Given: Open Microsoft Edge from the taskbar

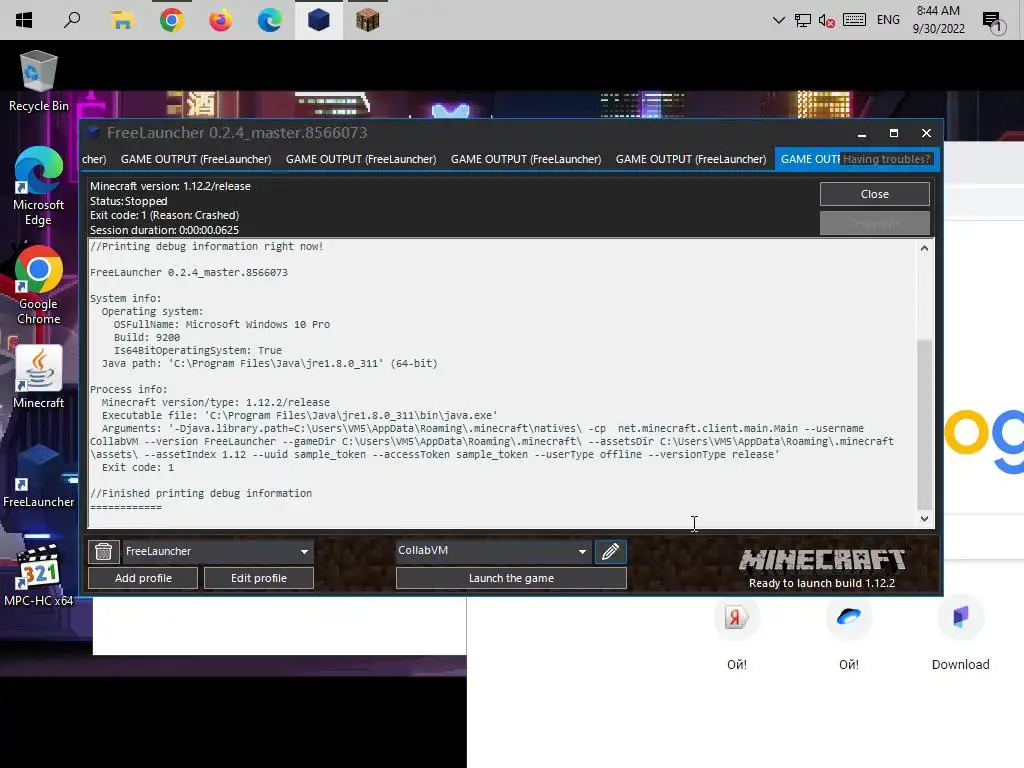Looking at the screenshot, I should pos(269,20).
